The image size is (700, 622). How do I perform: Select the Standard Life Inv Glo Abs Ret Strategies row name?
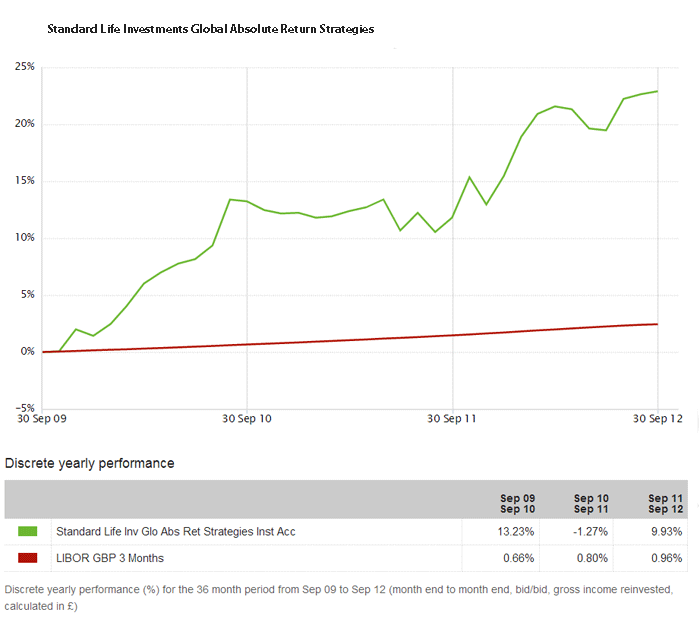click(x=176, y=532)
